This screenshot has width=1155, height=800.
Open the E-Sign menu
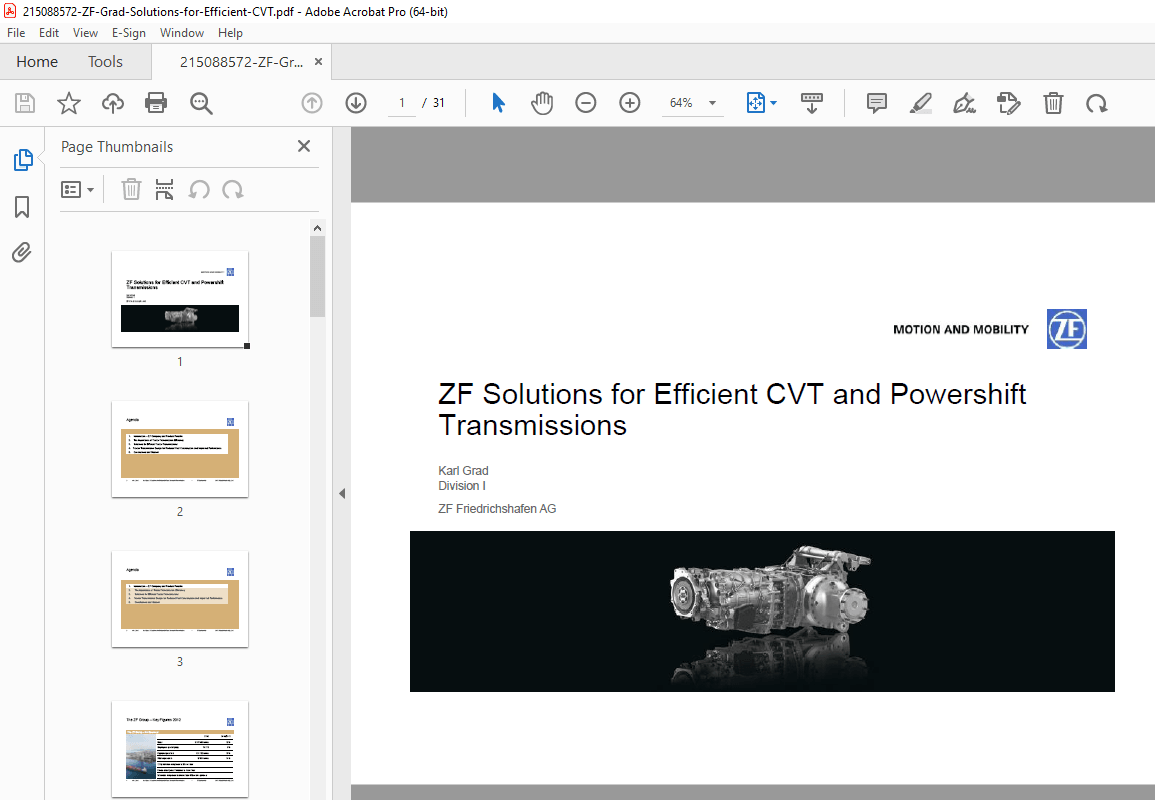[x=129, y=32]
